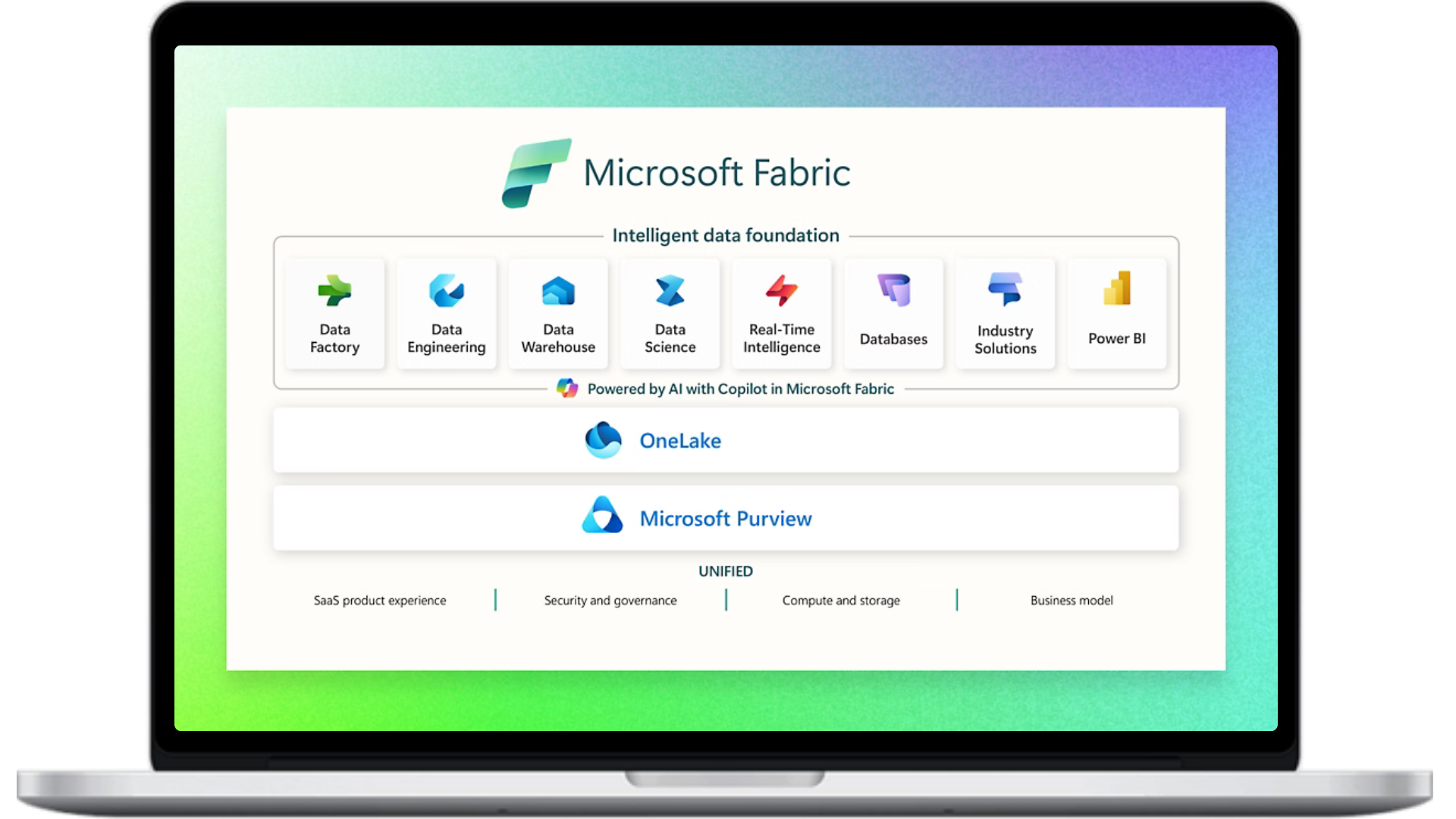Open the Data Engineering icon
The width and height of the screenshot is (1456, 819).
446,290
